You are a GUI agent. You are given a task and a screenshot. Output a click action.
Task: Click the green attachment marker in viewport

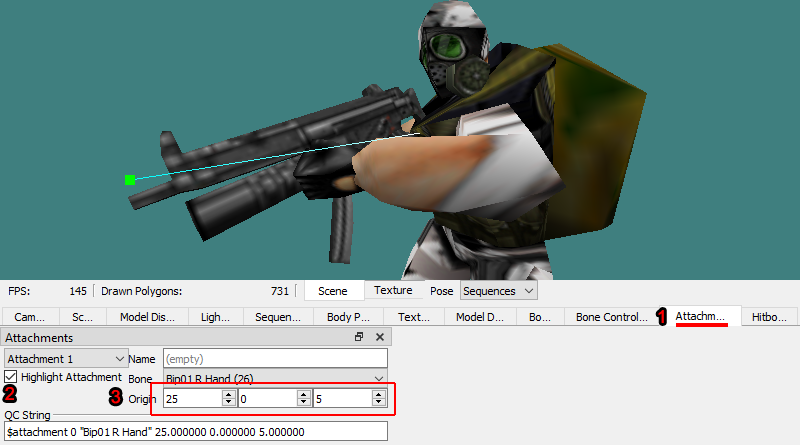pyautogui.click(x=130, y=180)
